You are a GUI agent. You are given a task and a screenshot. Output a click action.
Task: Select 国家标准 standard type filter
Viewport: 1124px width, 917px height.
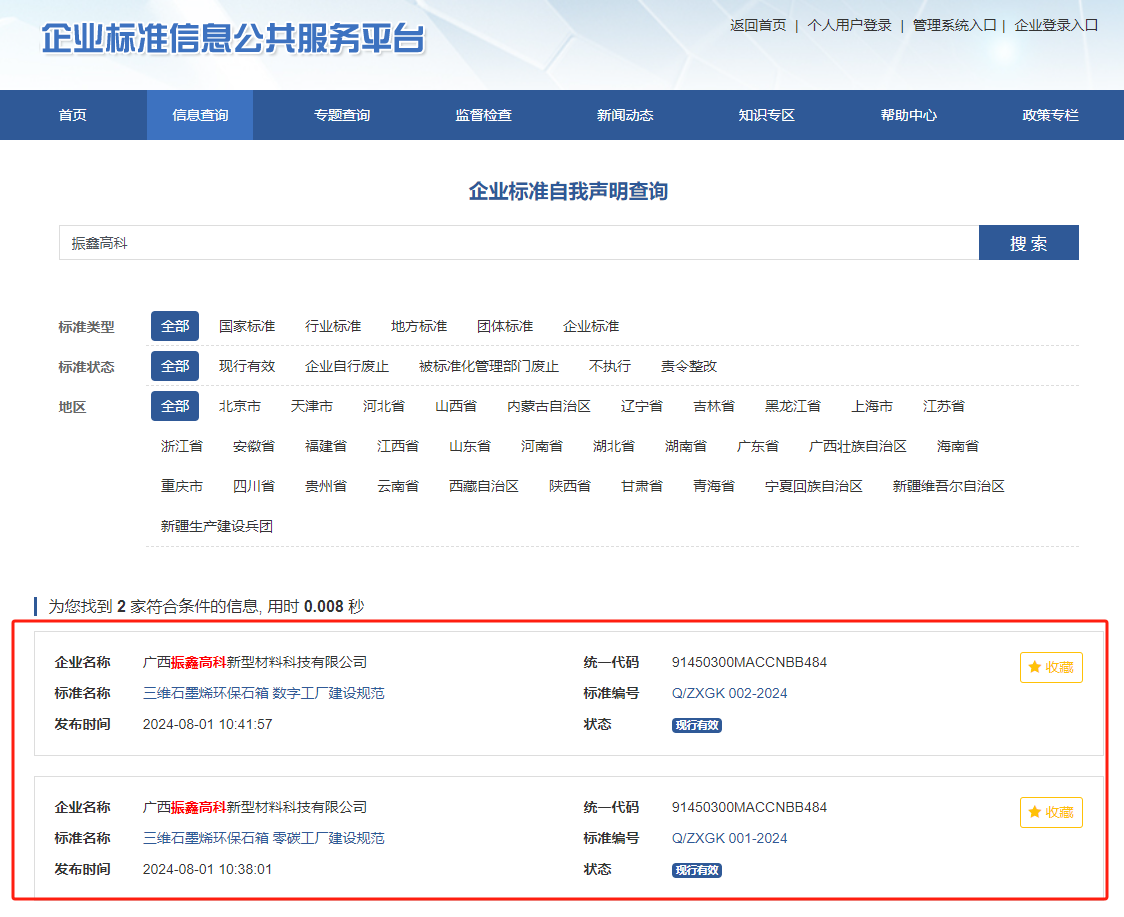pyautogui.click(x=247, y=326)
